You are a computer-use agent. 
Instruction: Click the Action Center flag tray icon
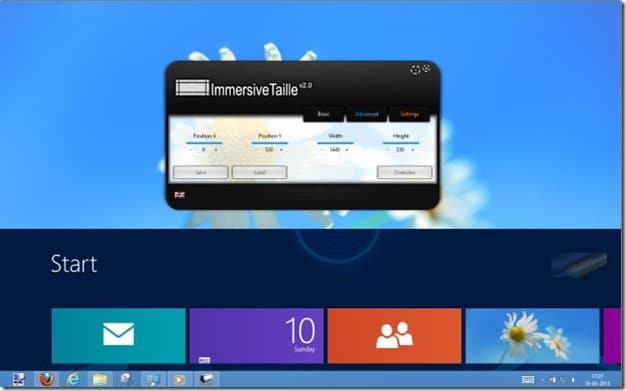553,380
